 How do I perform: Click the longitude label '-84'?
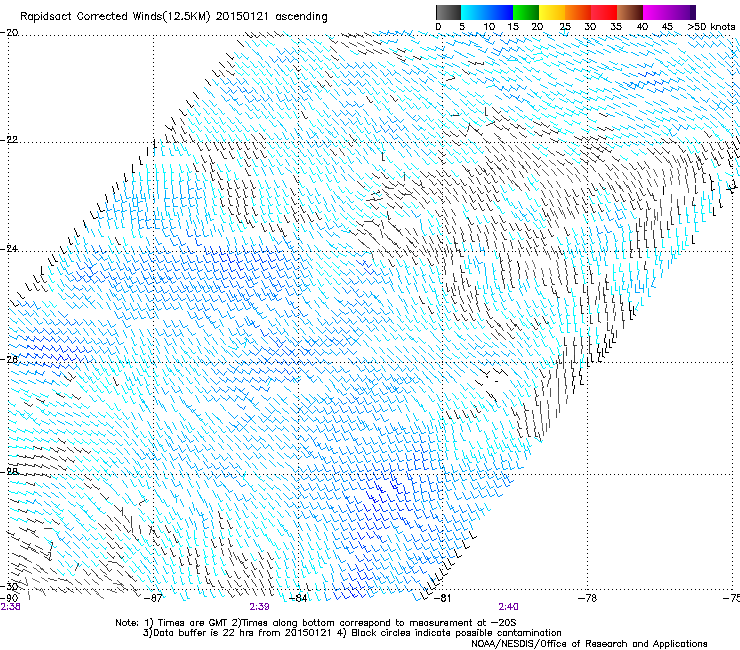click(x=297, y=598)
